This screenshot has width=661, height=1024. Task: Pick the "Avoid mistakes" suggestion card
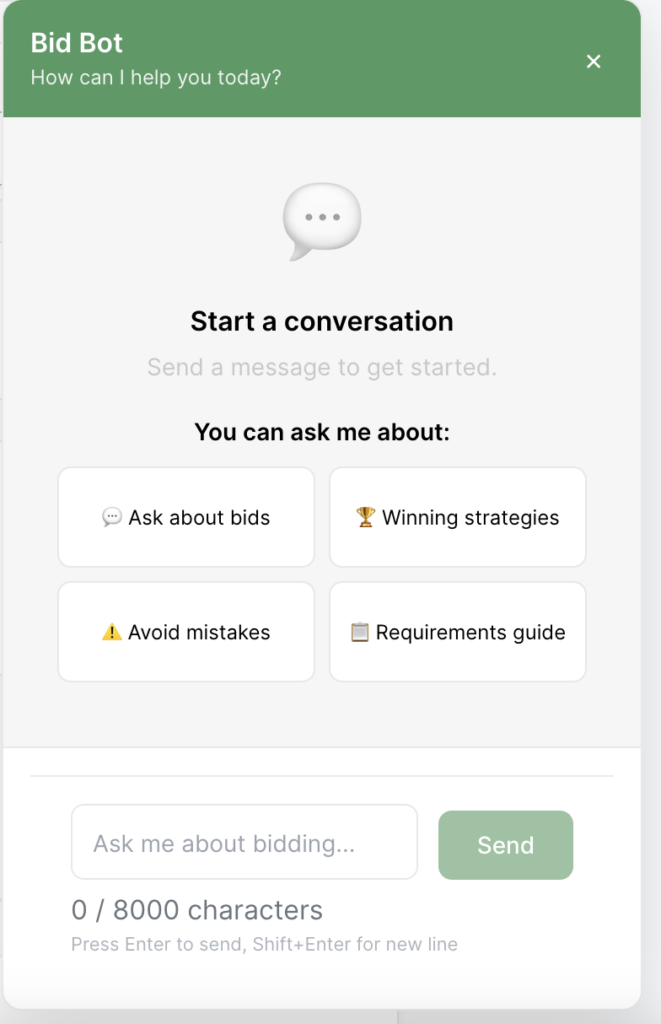coord(186,632)
